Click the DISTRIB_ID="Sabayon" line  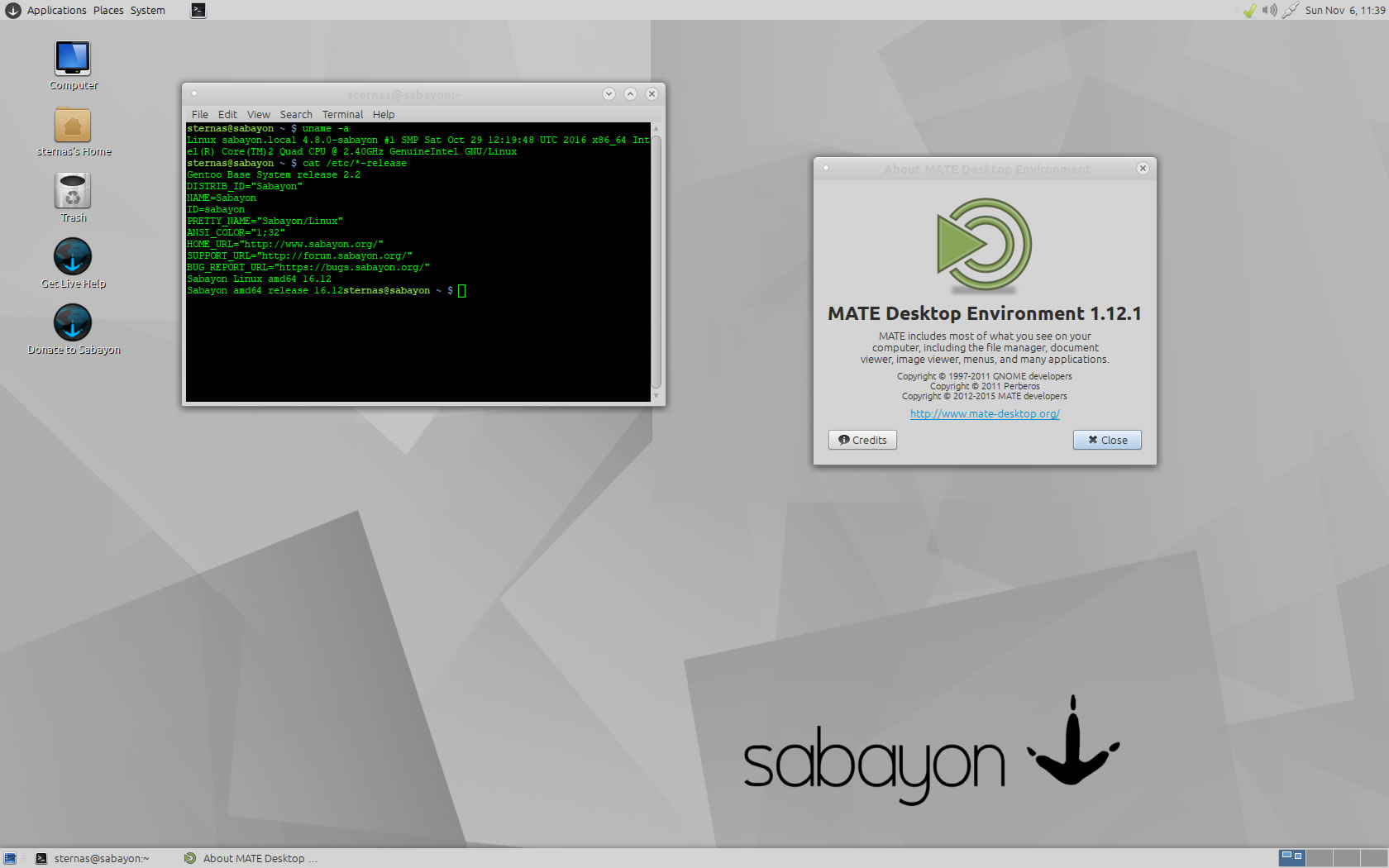coord(245,187)
